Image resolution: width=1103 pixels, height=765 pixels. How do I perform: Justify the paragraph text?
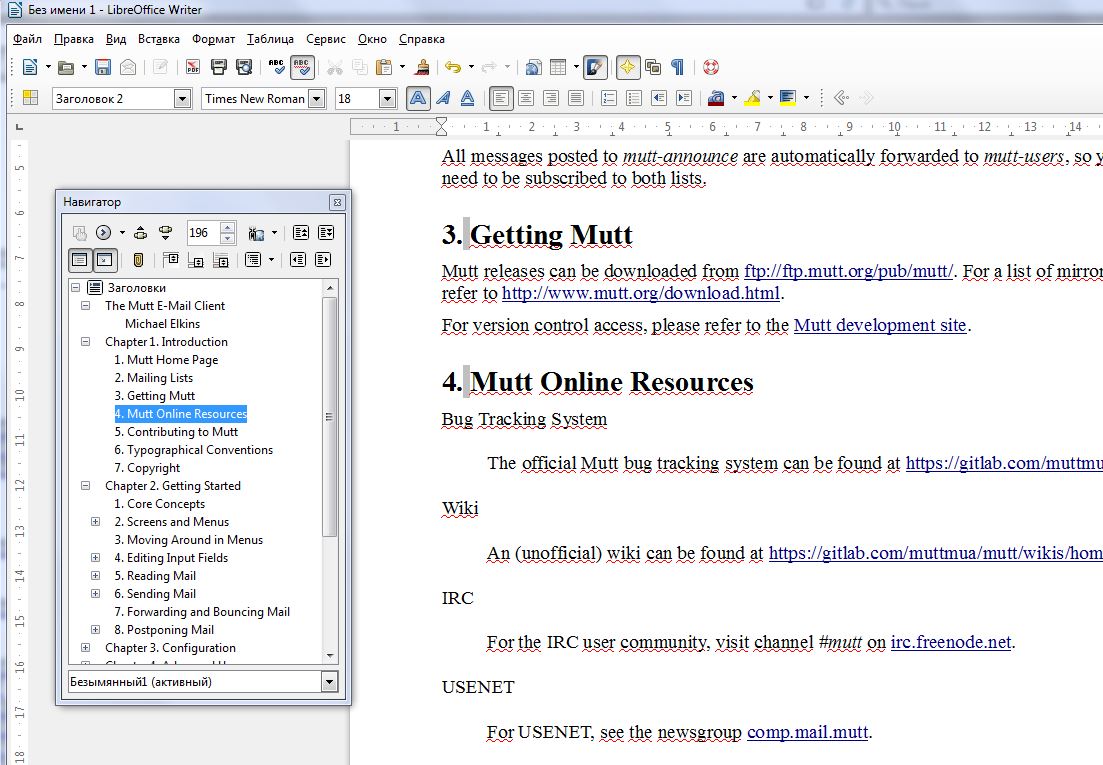[576, 98]
